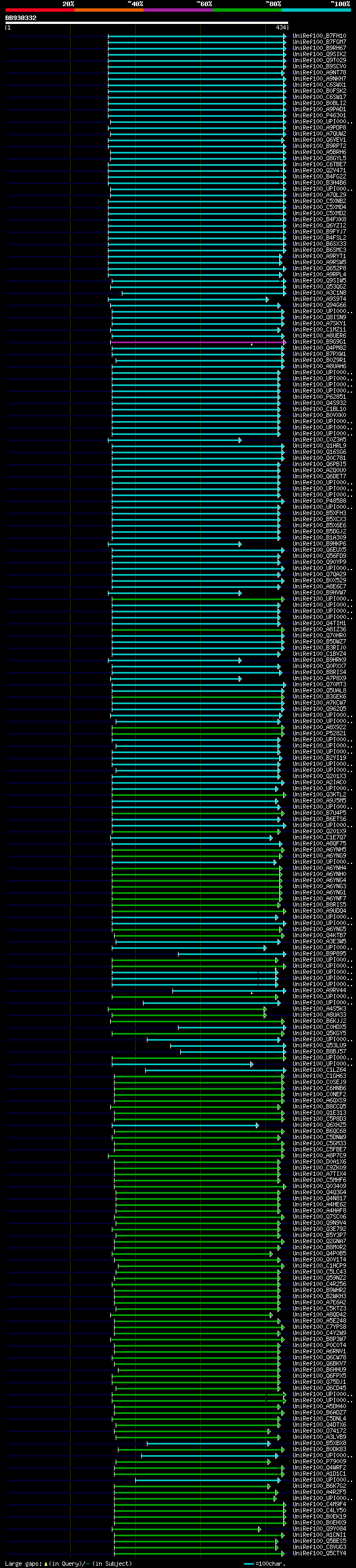Image resolution: width=356 pixels, height=1568 pixels.
Task: Open entry UniRef100_Q5UAL8
Action: [319, 691]
